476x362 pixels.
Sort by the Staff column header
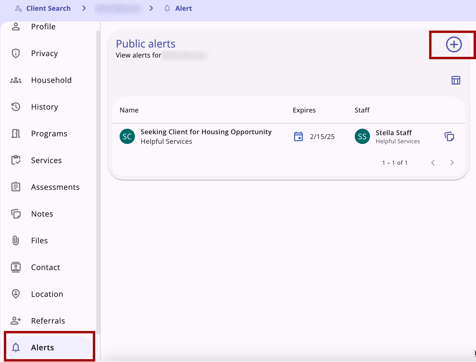click(362, 110)
